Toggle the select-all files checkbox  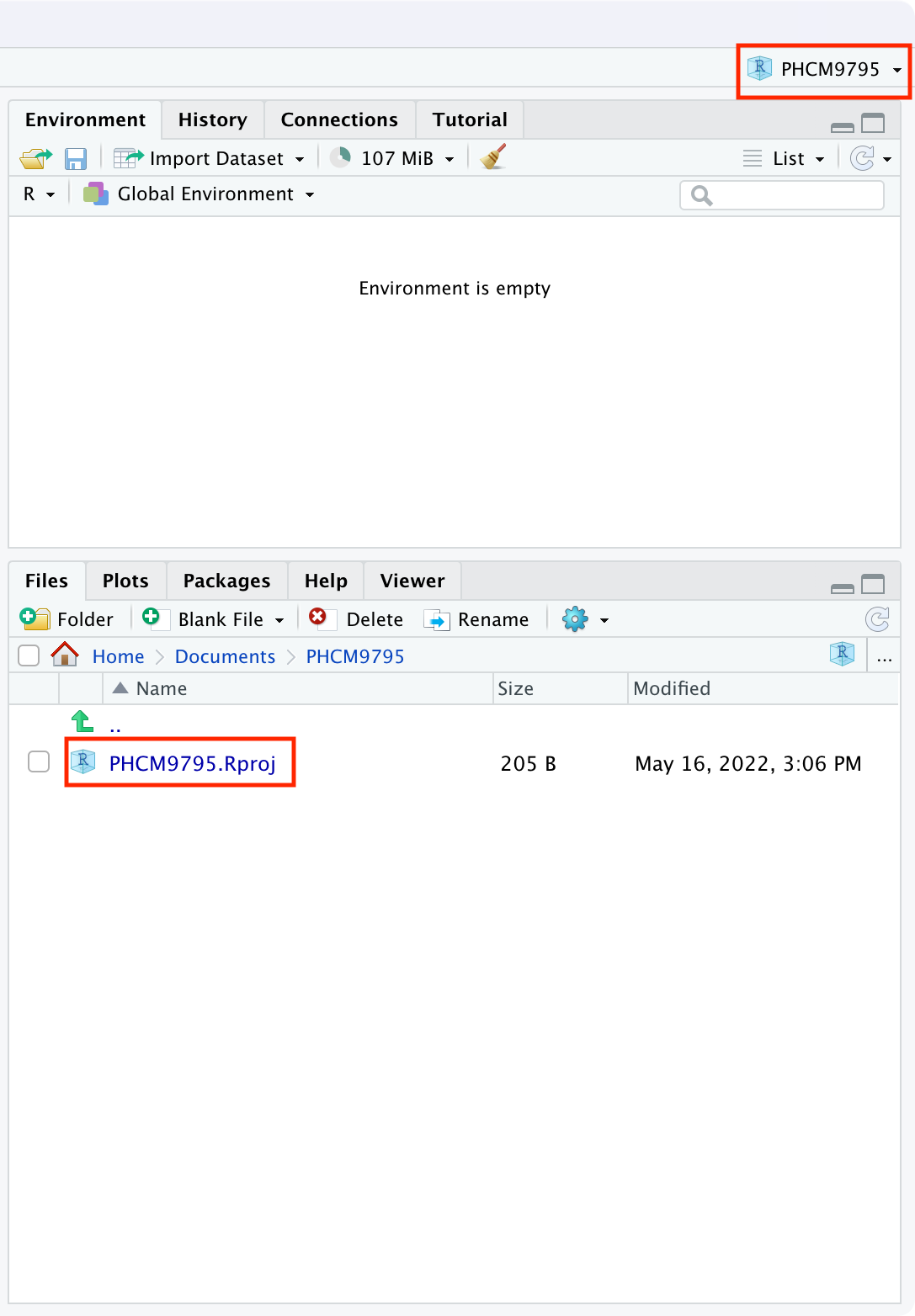(29, 655)
